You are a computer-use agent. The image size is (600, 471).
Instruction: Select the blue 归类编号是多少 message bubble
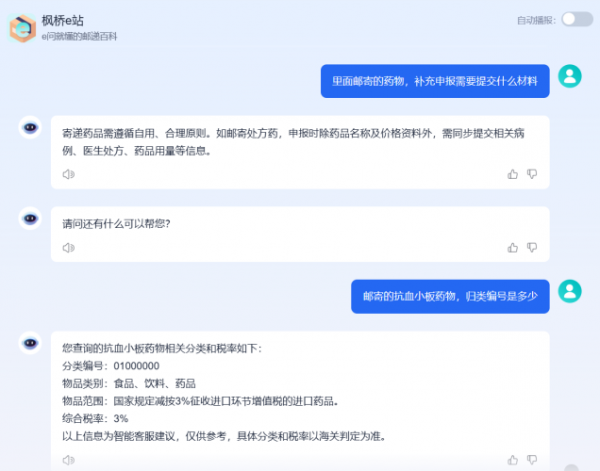(x=450, y=296)
